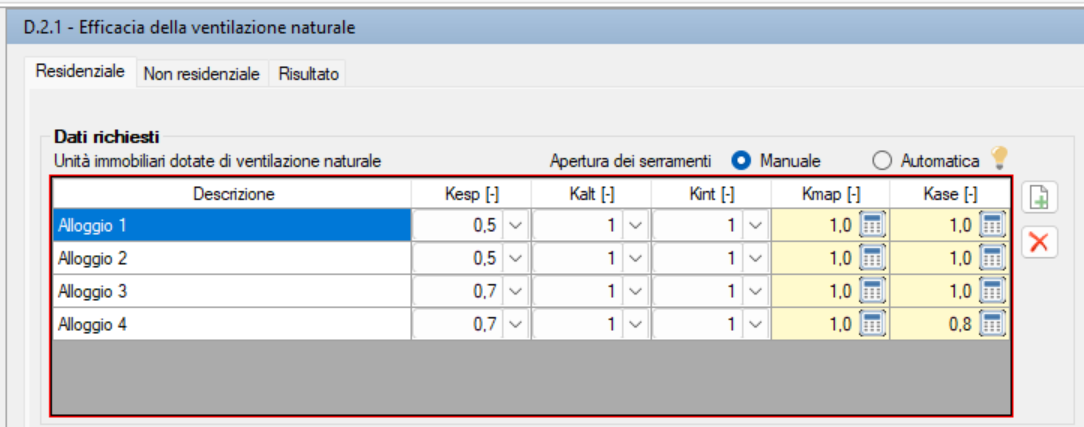Viewport: 1084px width, 427px height.
Task: Select Automatica window opening option
Action: tap(882, 161)
